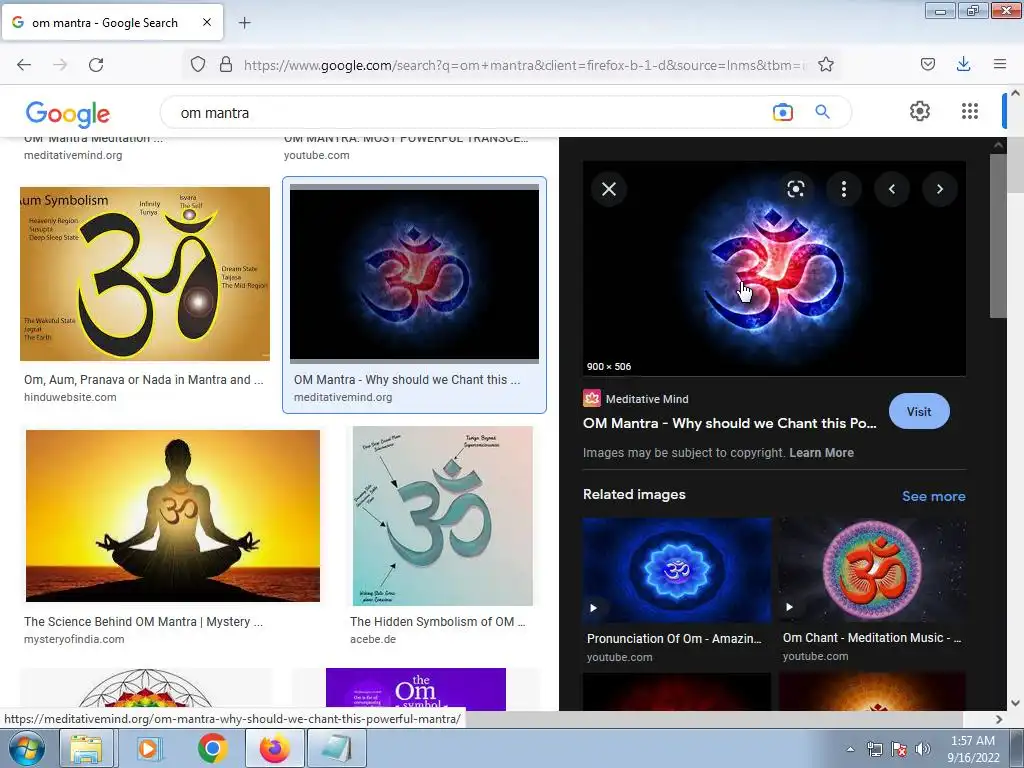Image resolution: width=1024 pixels, height=768 pixels.
Task: Search inside image with Lens icon
Action: pos(795,189)
